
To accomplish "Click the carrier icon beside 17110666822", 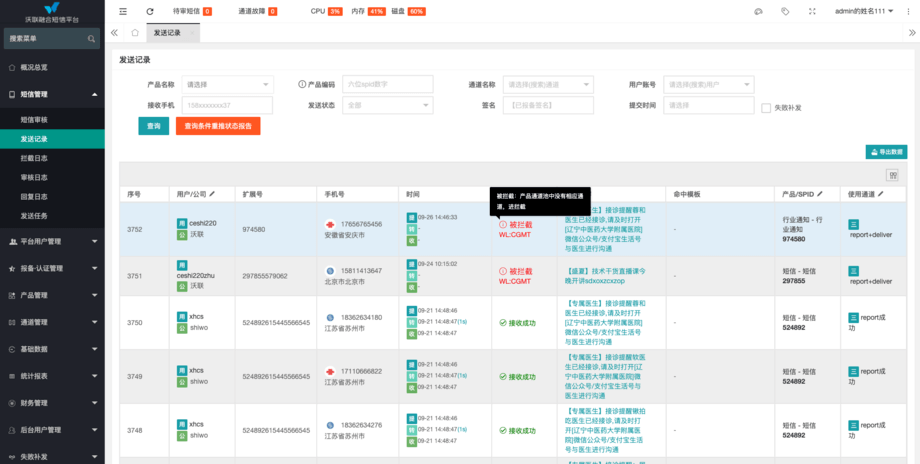I will pos(330,371).
